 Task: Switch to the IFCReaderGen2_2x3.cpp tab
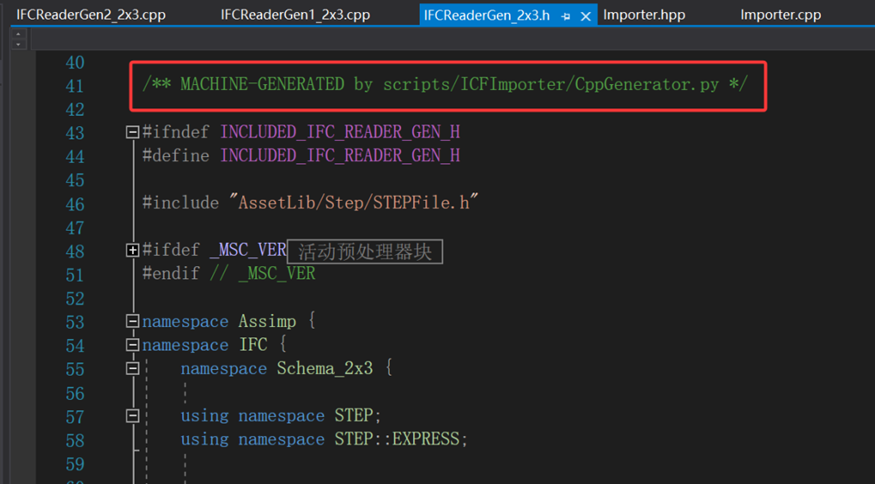coord(91,15)
